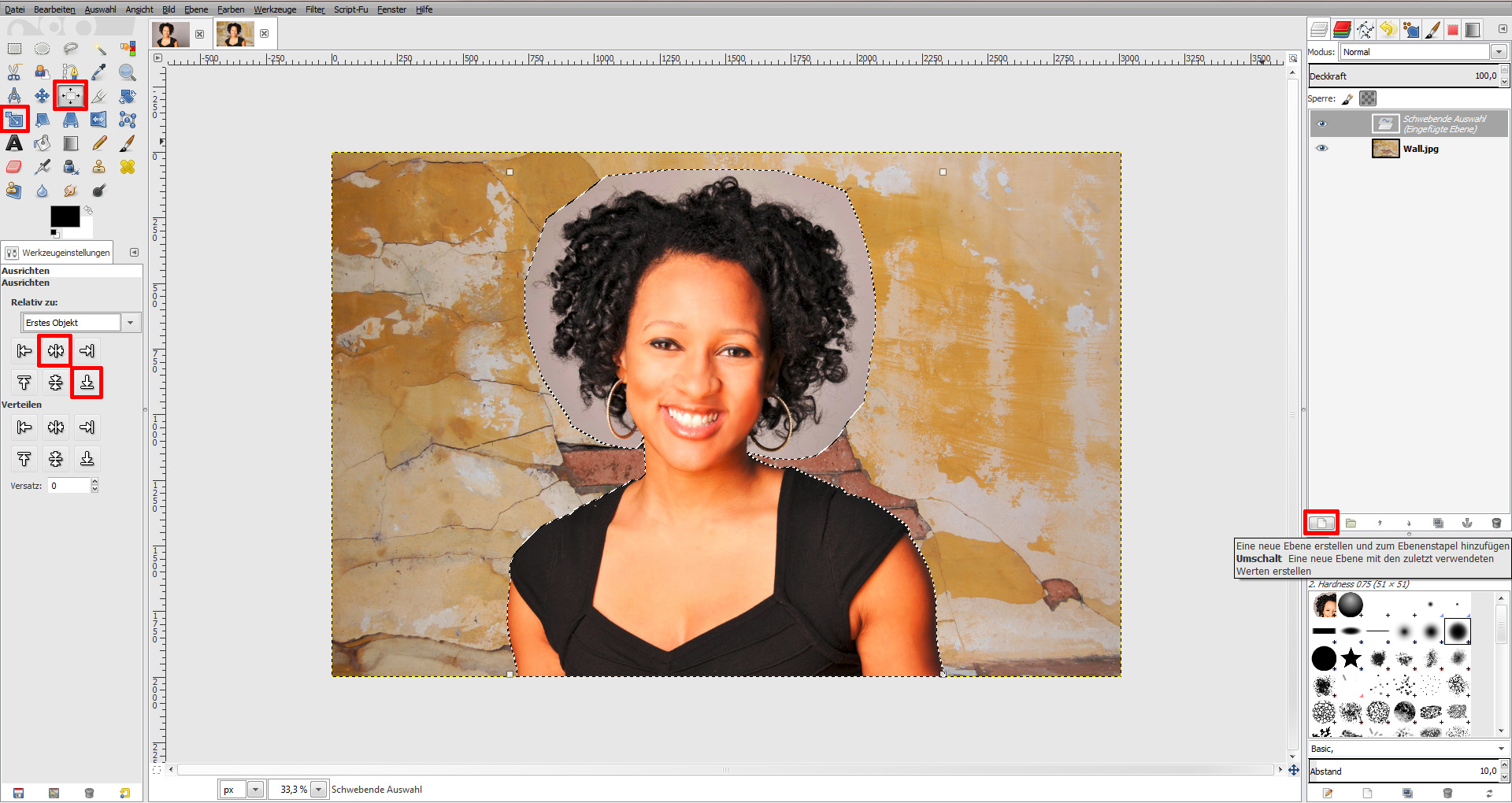Click the align-bottom-edge button
The height and width of the screenshot is (803, 1512).
(x=87, y=383)
